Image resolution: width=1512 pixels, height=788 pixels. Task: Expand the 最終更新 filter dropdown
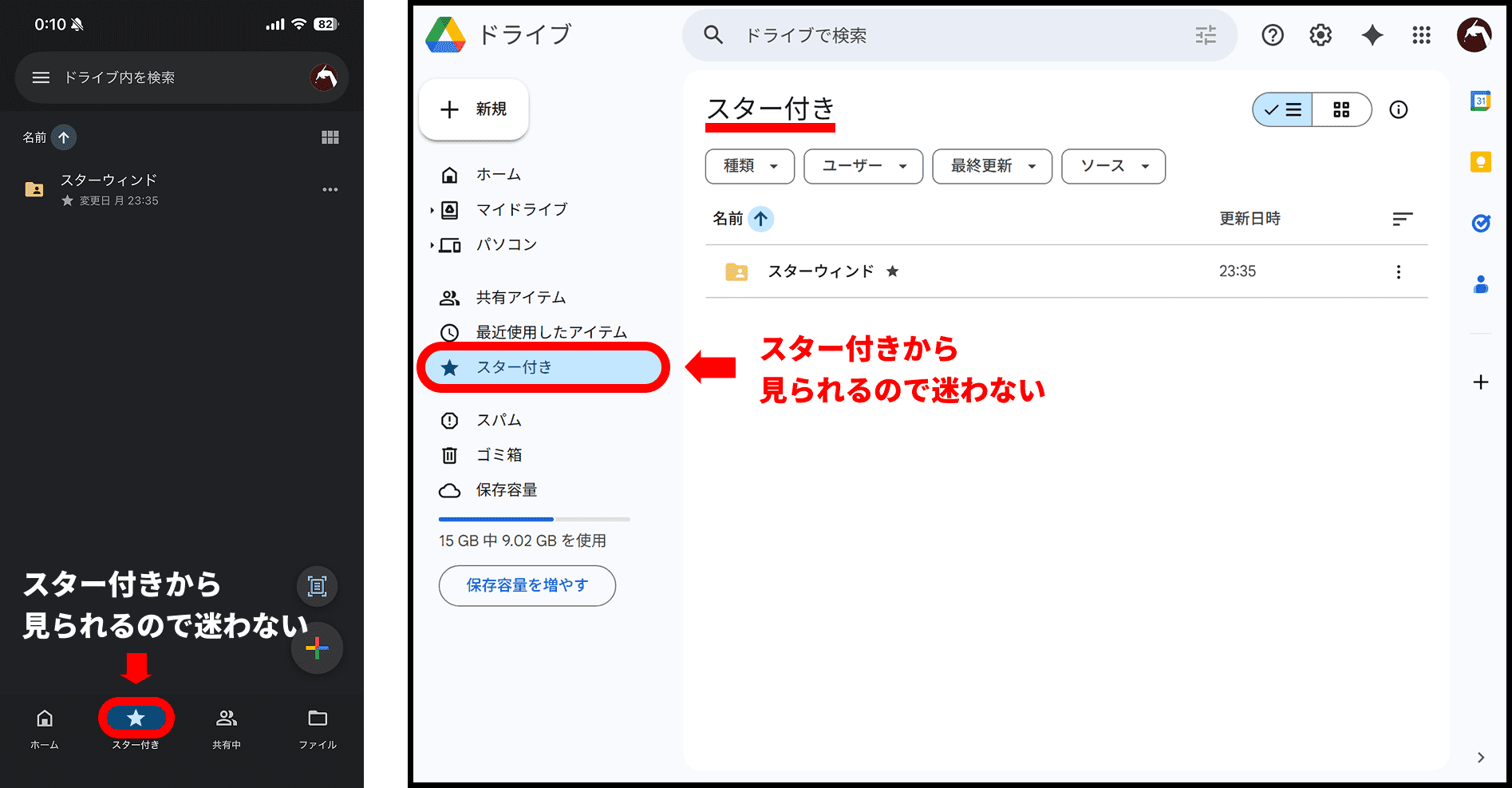pos(992,166)
